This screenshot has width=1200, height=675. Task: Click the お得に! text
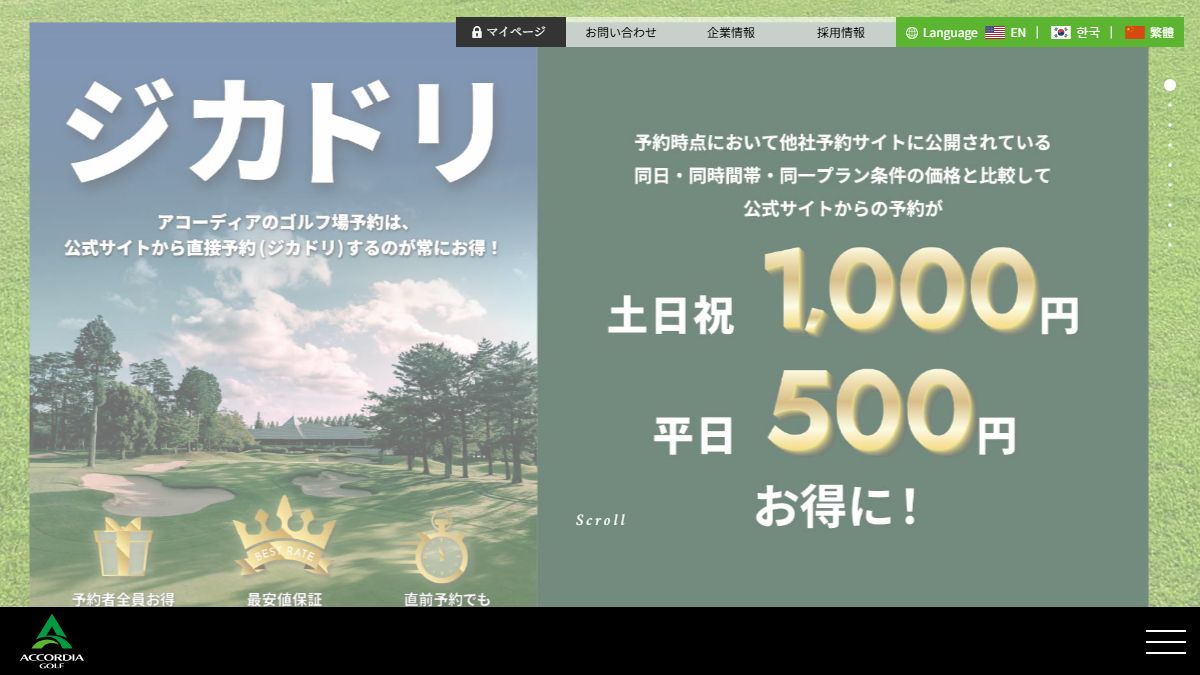tap(837, 506)
